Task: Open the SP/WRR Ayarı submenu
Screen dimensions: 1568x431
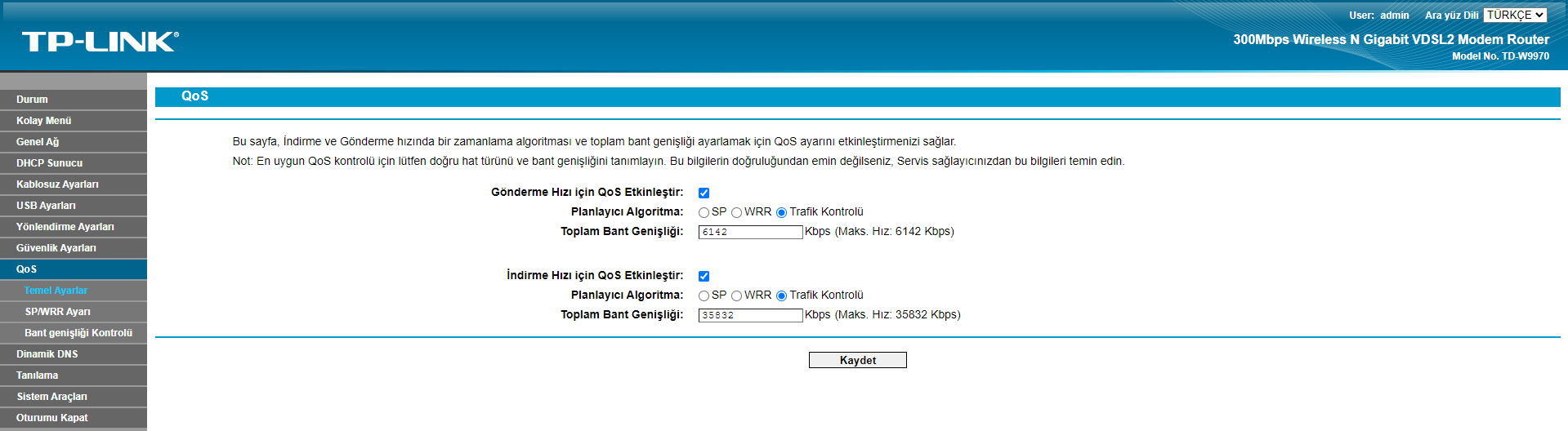Action: coord(74,312)
